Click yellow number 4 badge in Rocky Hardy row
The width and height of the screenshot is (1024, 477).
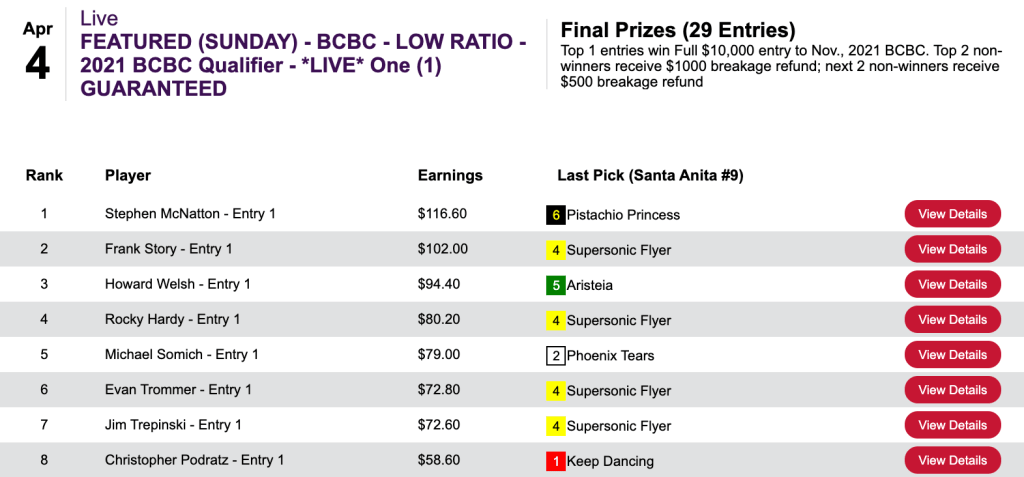click(555, 320)
